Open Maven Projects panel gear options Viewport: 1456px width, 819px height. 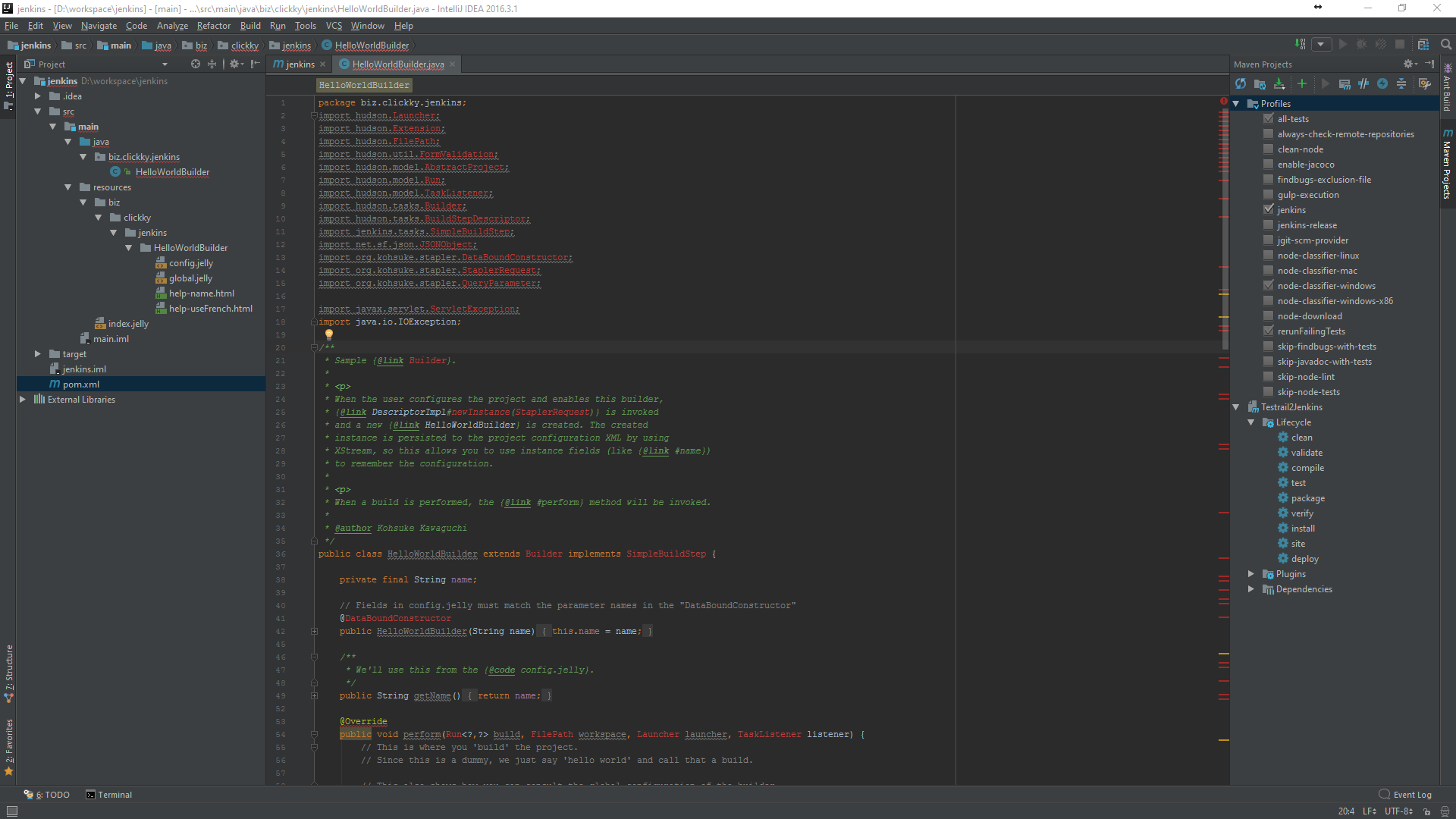pyautogui.click(x=1410, y=64)
